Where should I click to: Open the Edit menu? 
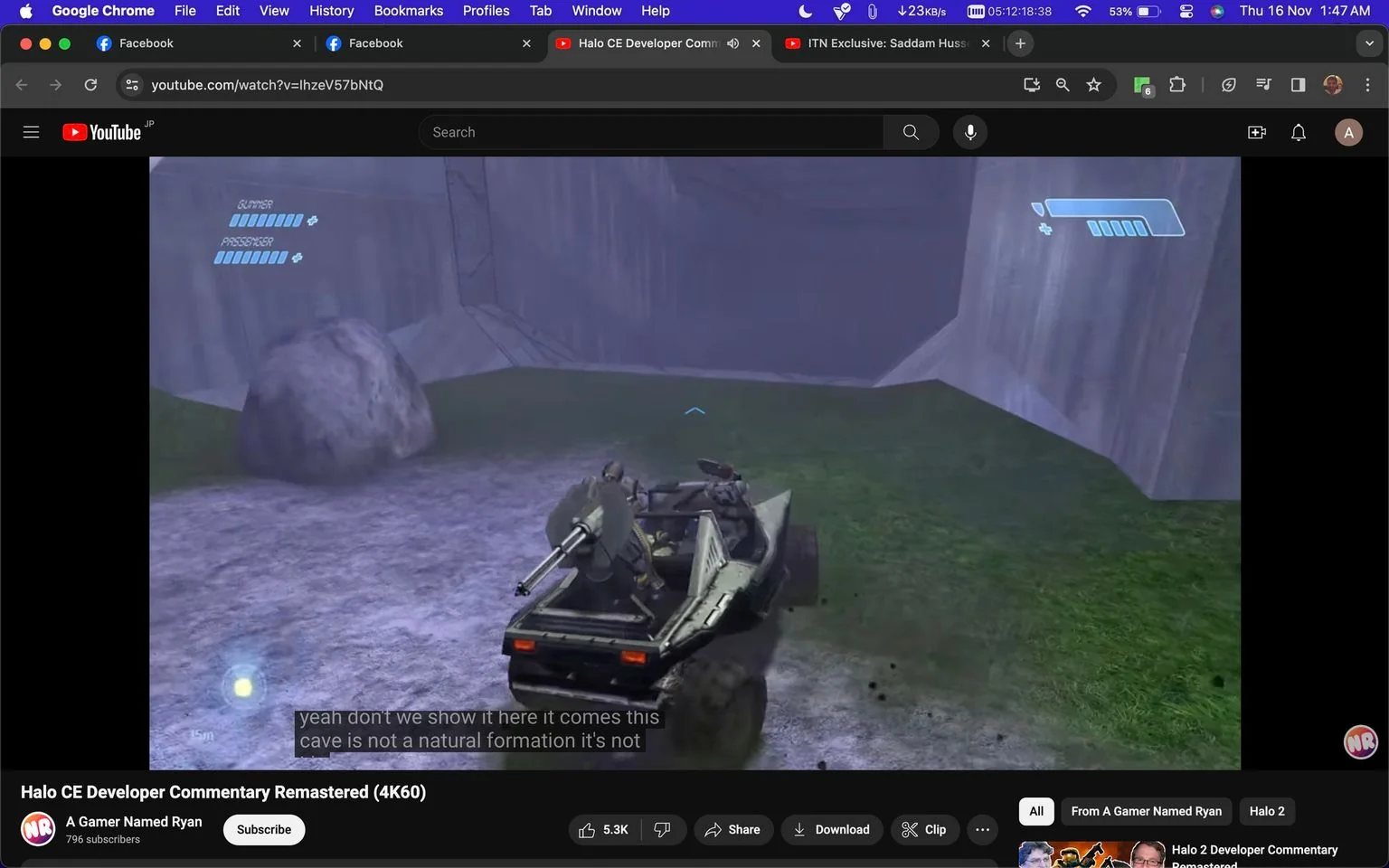click(228, 11)
